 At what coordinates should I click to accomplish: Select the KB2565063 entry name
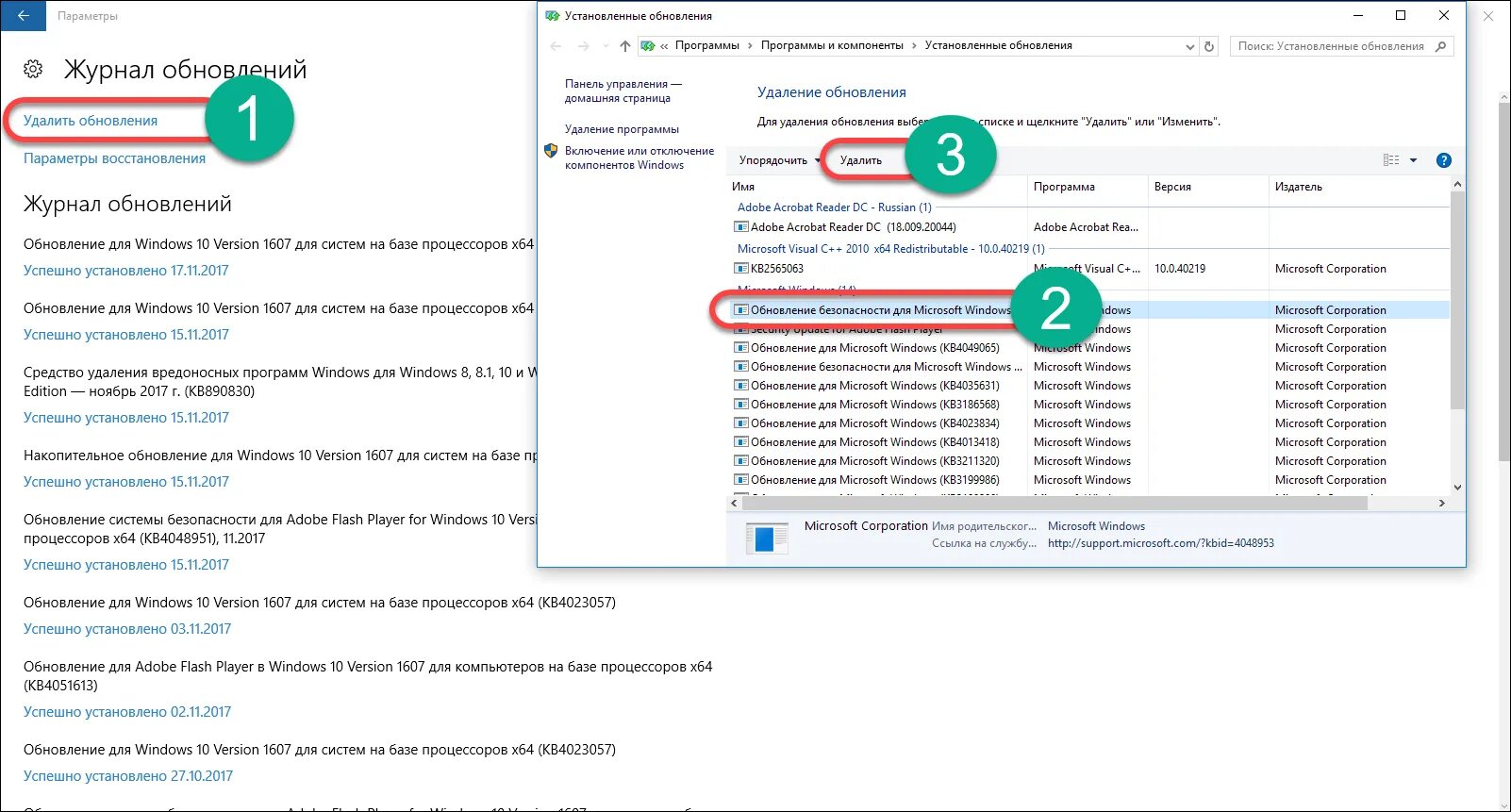point(777,269)
